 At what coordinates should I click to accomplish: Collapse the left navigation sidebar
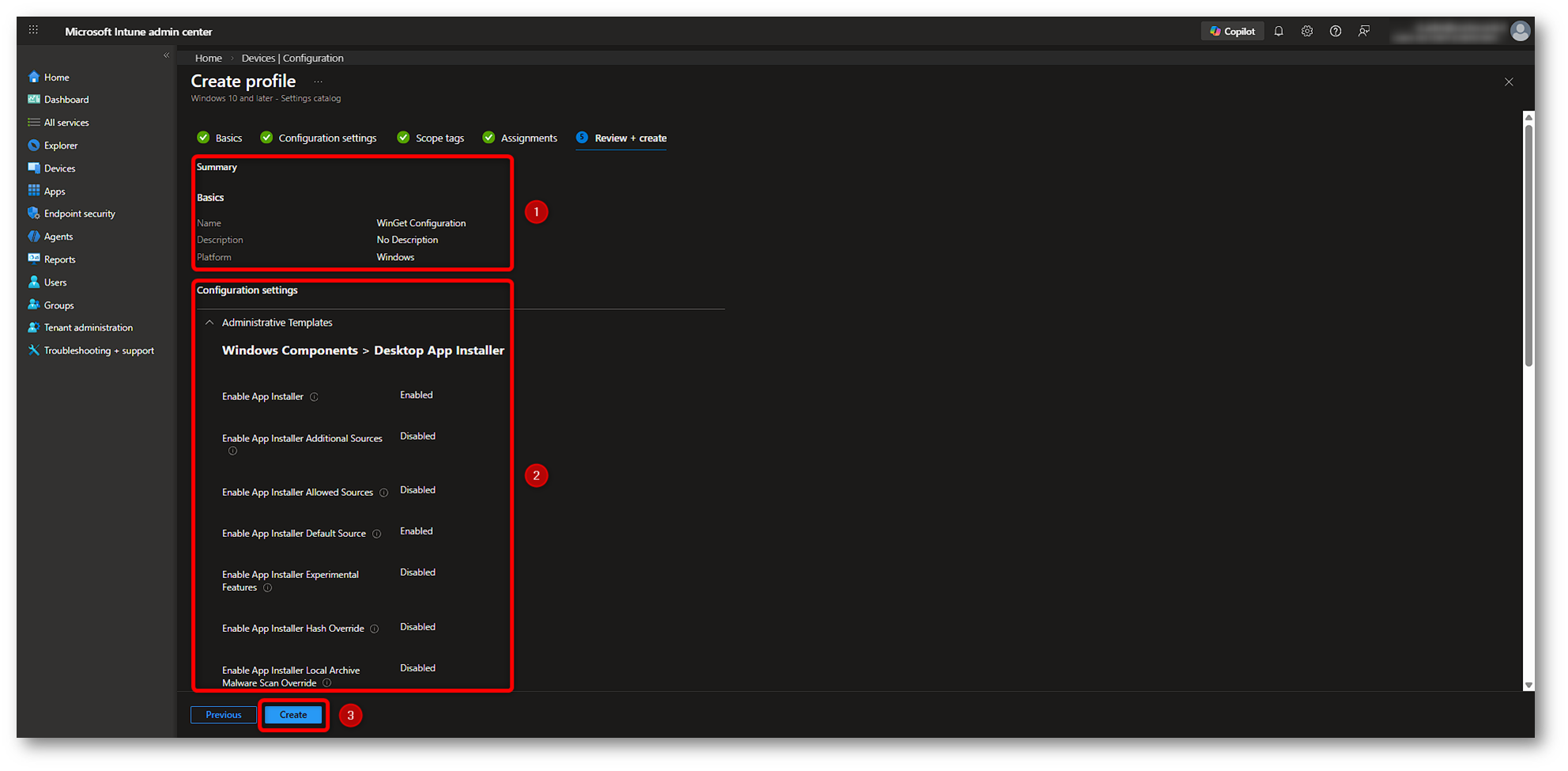[166, 55]
